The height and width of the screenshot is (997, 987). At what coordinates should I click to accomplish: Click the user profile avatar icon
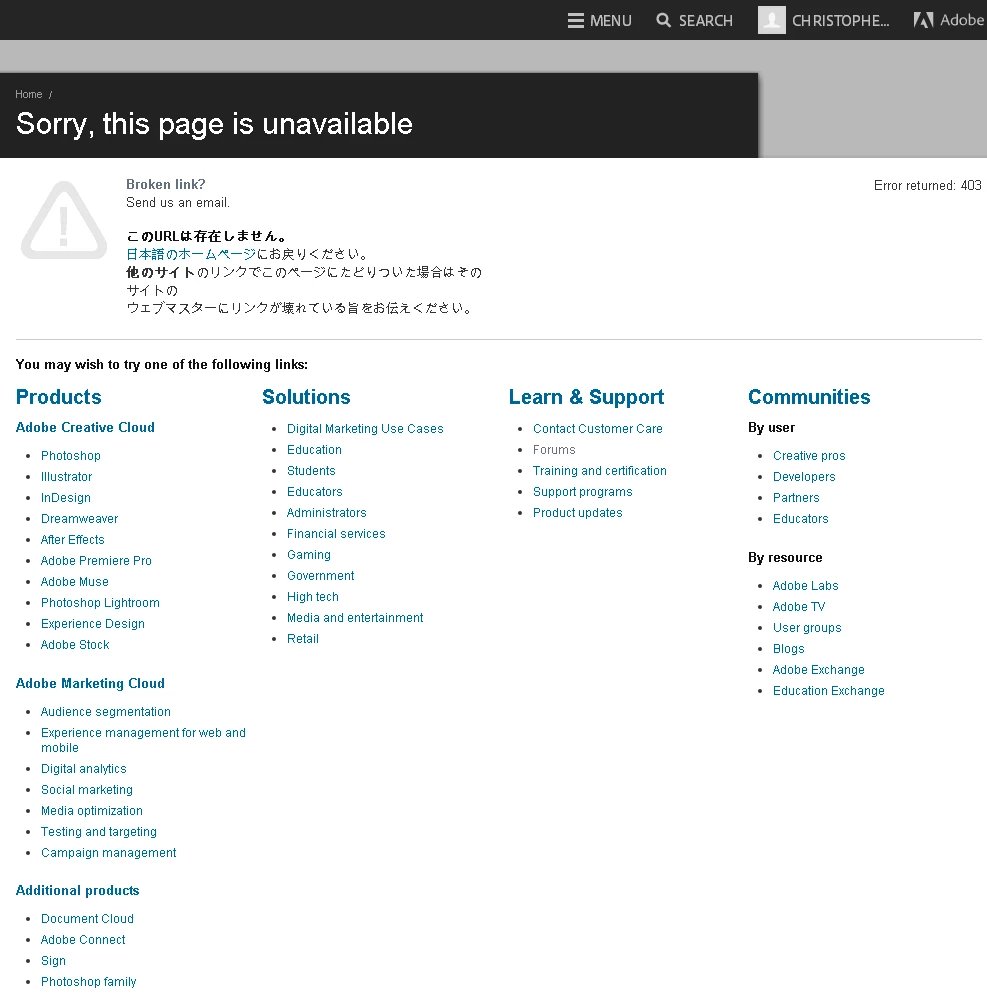pyautogui.click(x=771, y=20)
